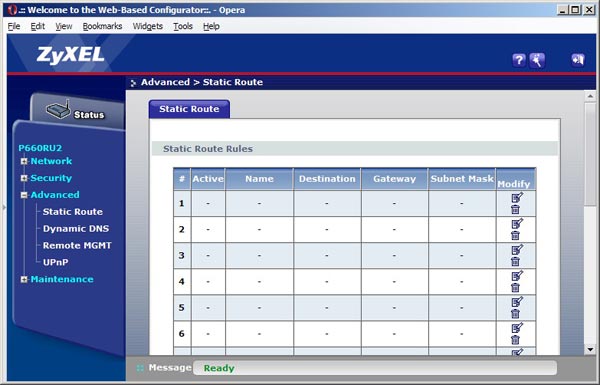The width and height of the screenshot is (600, 385).
Task: Click the Network sidebar link
Action: [x=51, y=161]
